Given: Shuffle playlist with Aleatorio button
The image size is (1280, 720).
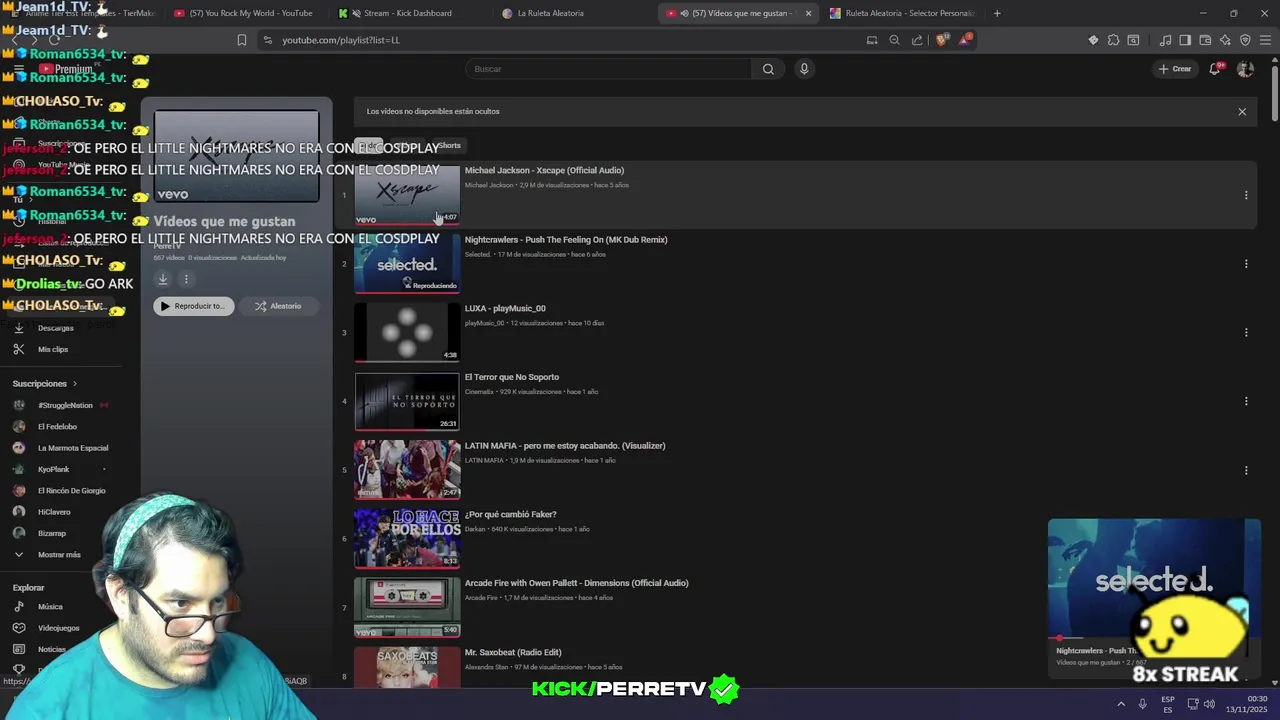Looking at the screenshot, I should pyautogui.click(x=278, y=306).
